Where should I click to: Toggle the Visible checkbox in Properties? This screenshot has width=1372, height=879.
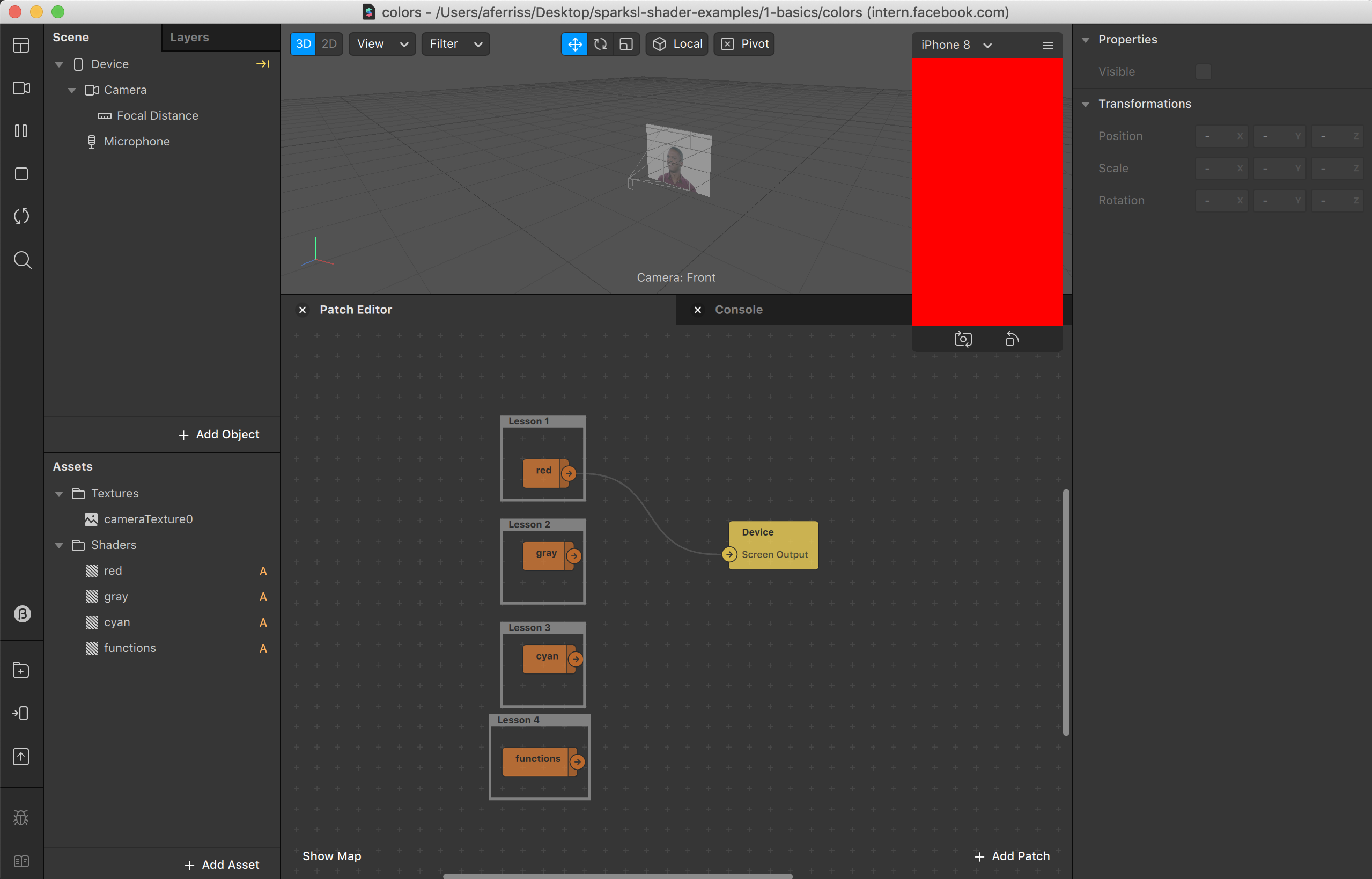[1203, 72]
